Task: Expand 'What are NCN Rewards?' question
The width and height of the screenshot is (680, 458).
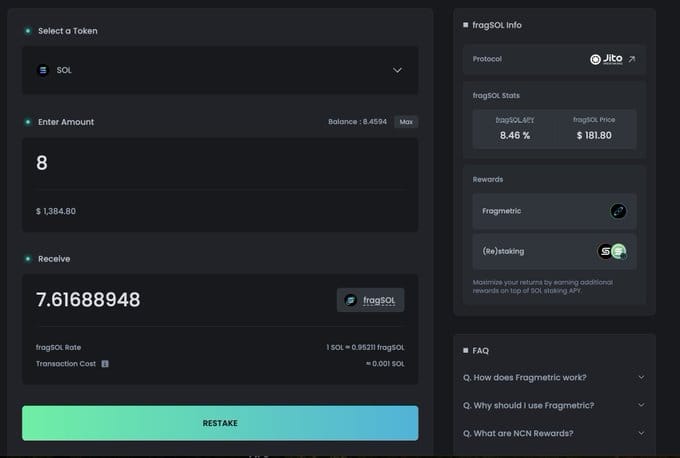Action: pyautogui.click(x=554, y=433)
